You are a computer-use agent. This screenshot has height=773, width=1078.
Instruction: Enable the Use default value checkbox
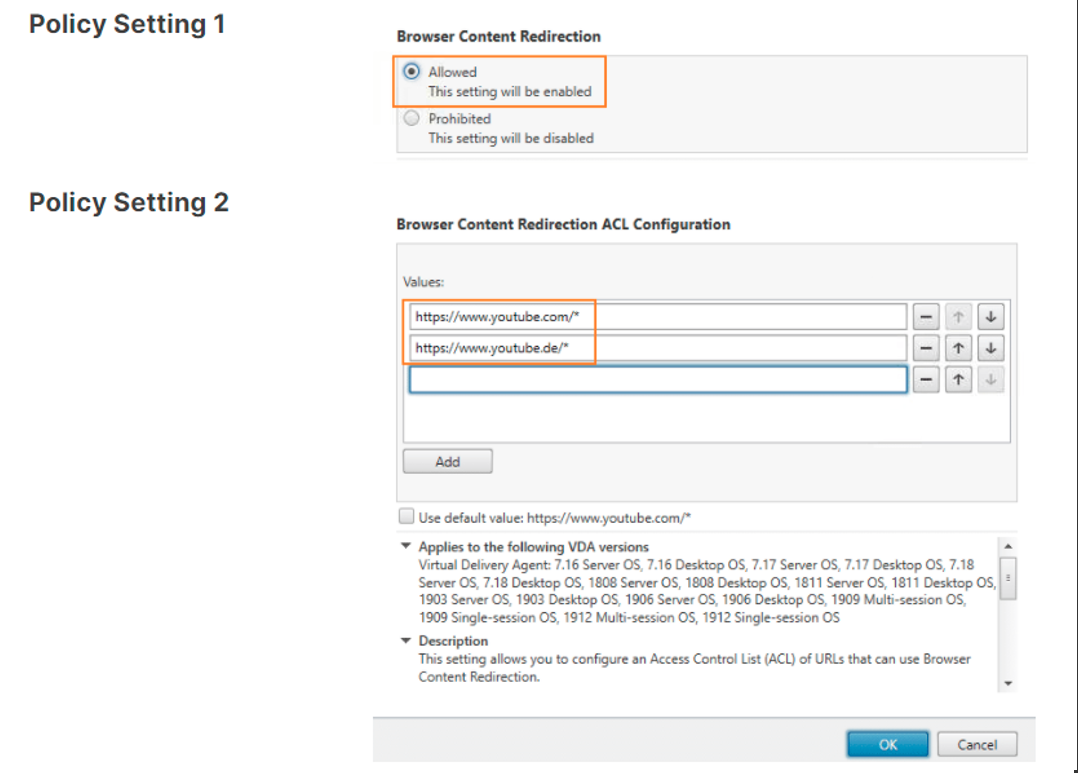coord(406,517)
